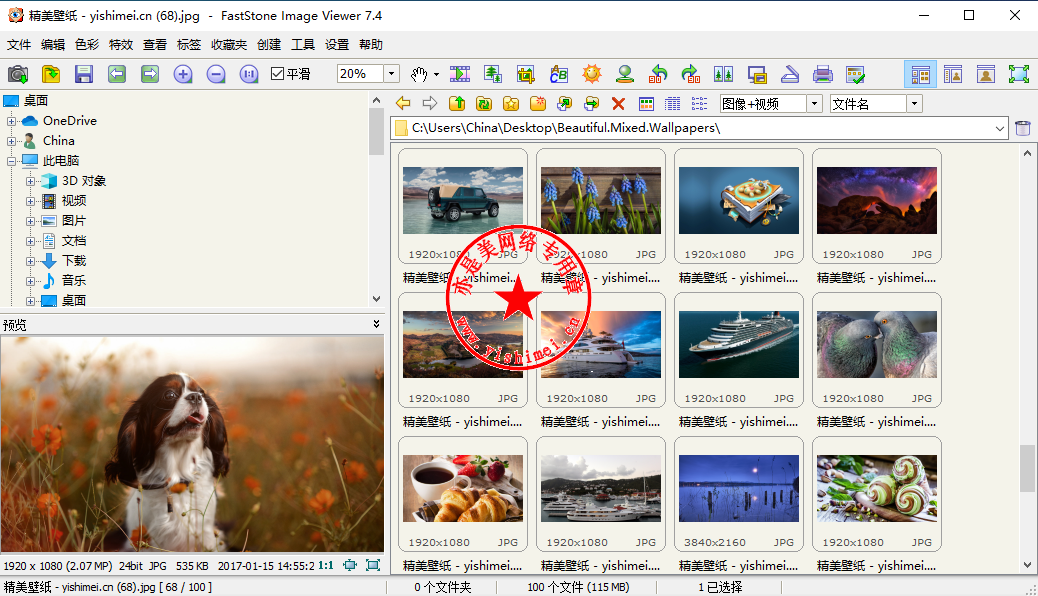This screenshot has height=596, width=1038.
Task: Go to the previous image
Action: [117, 74]
